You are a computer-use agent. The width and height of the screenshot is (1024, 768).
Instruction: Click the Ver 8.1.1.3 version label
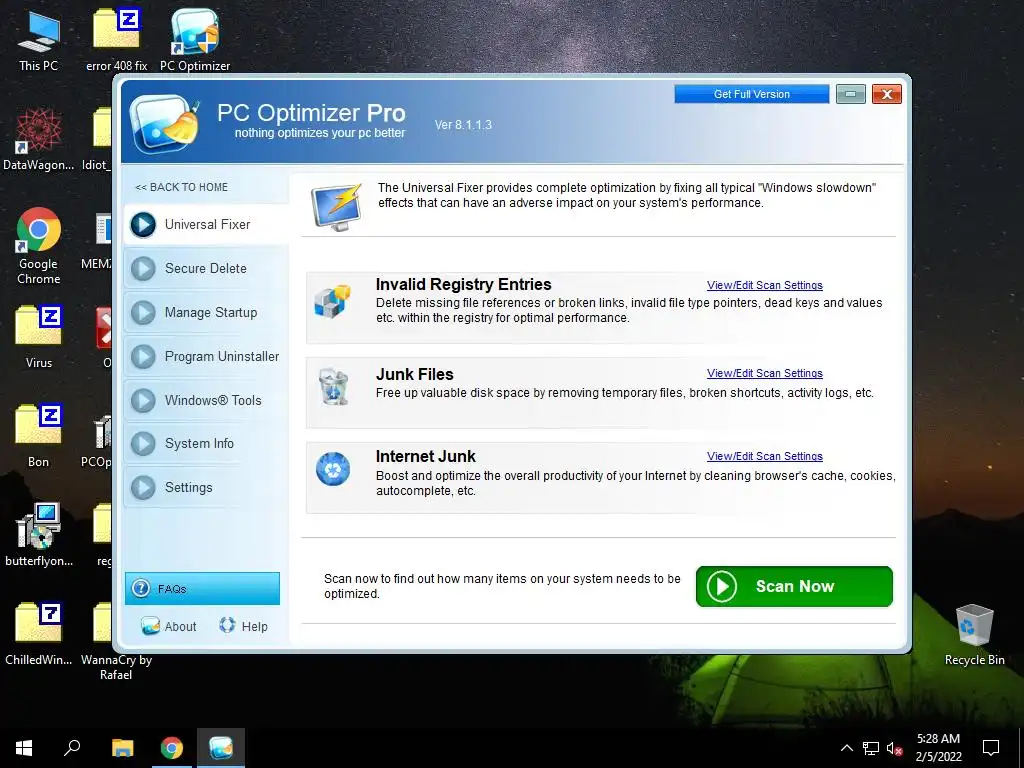tap(463, 125)
